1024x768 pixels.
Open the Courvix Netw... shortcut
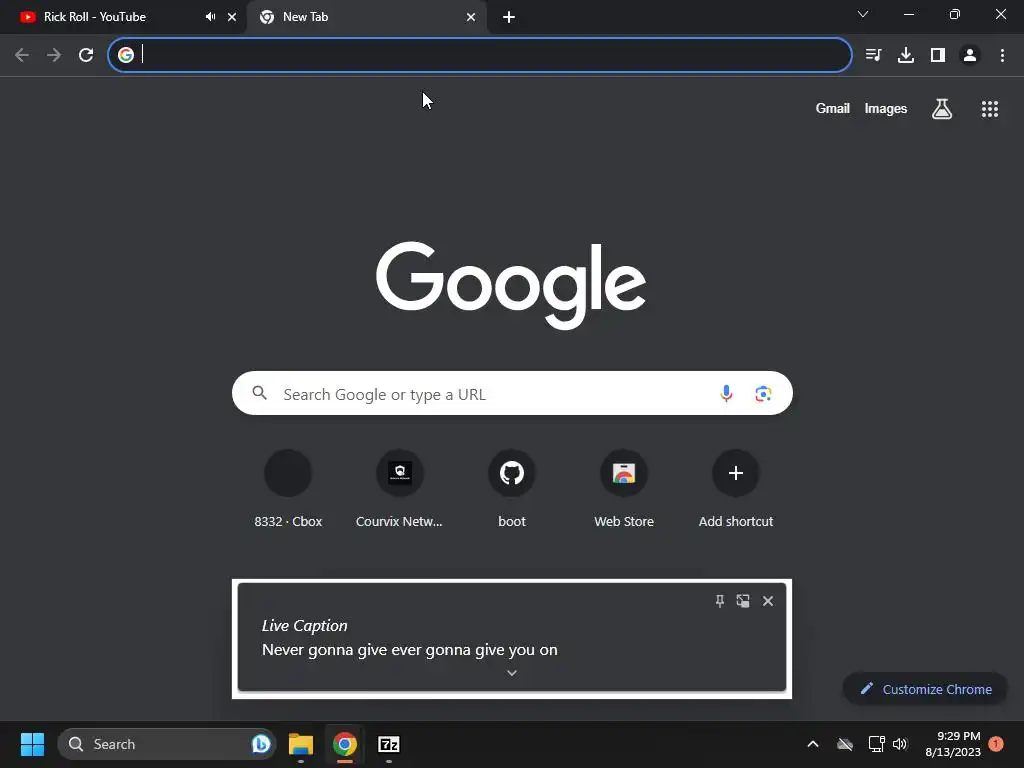(x=400, y=488)
